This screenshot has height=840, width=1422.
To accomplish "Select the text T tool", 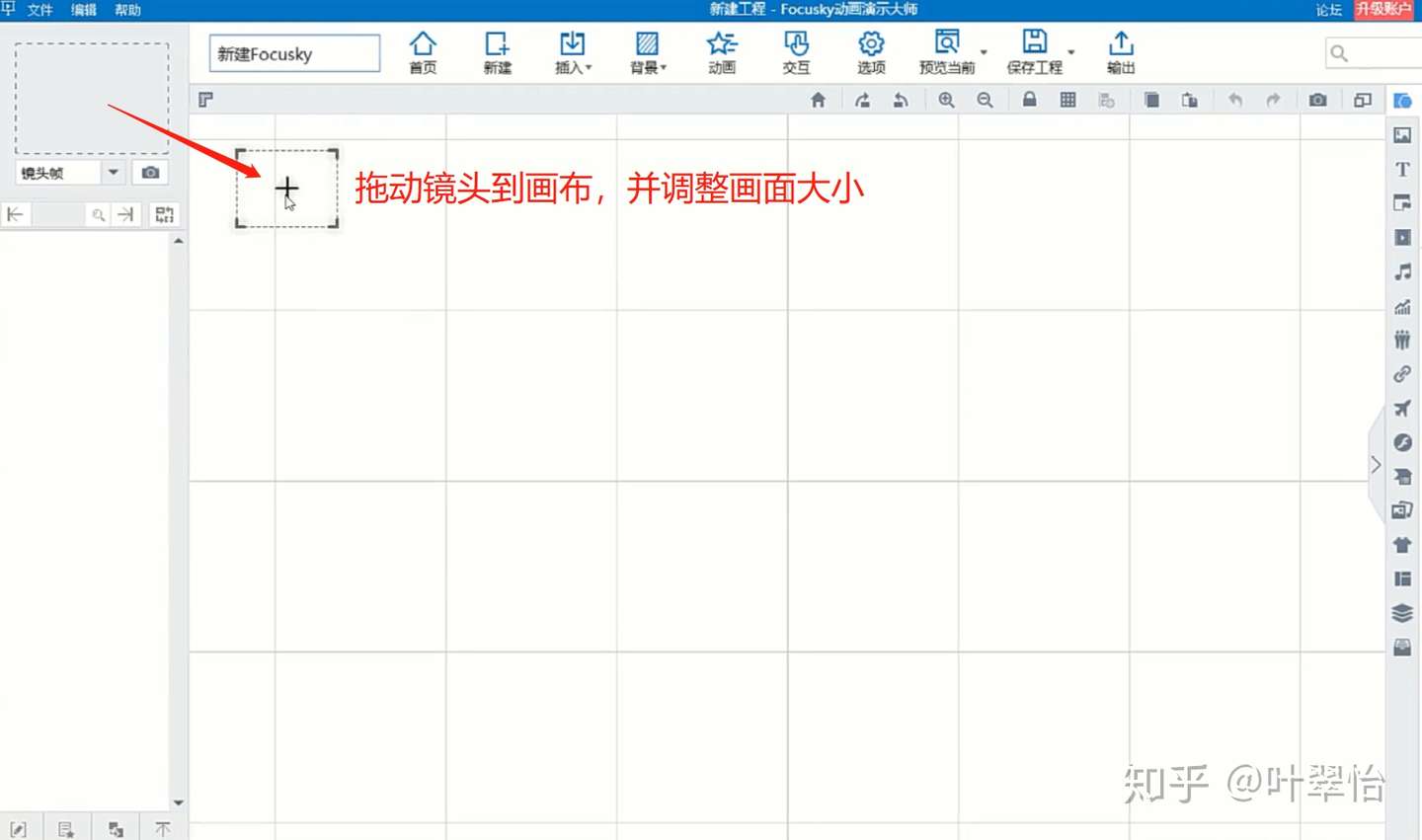I will coord(1402,169).
